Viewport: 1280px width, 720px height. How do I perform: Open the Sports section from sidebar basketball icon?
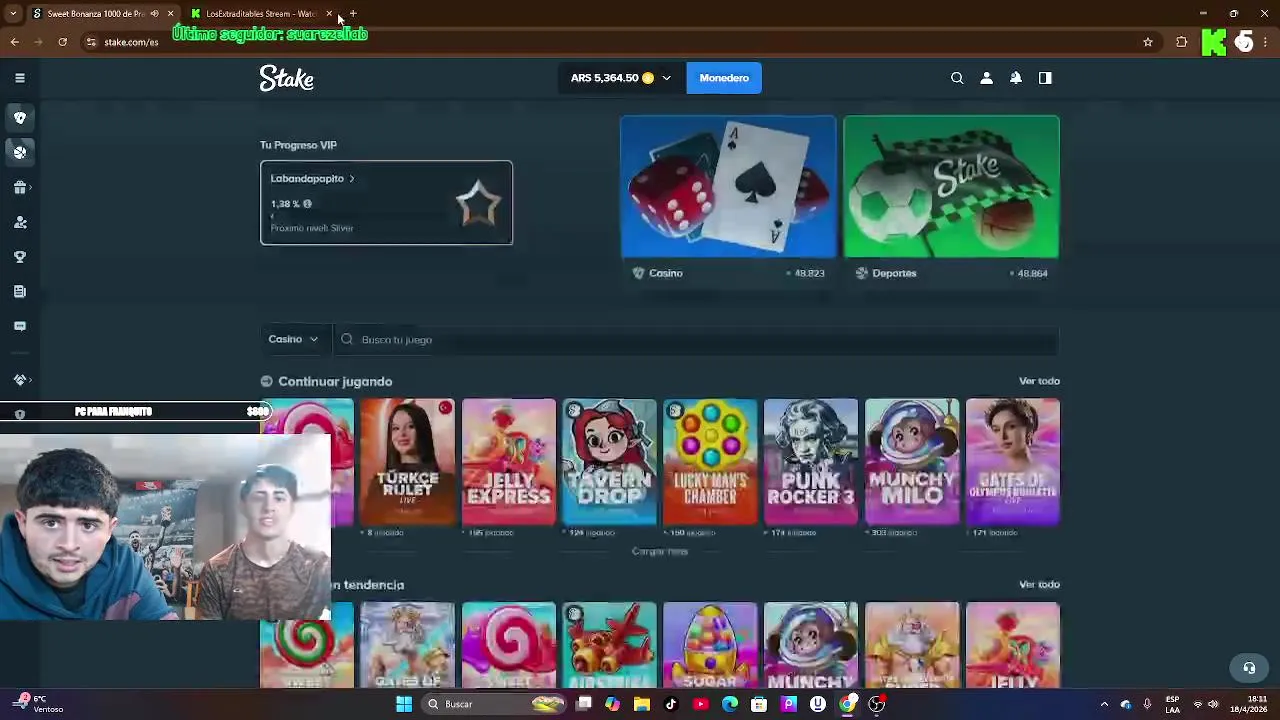19,152
